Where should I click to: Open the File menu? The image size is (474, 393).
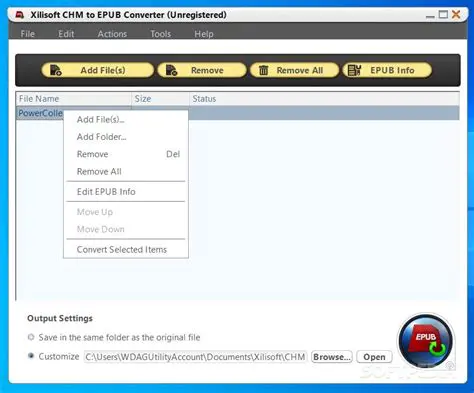[28, 34]
